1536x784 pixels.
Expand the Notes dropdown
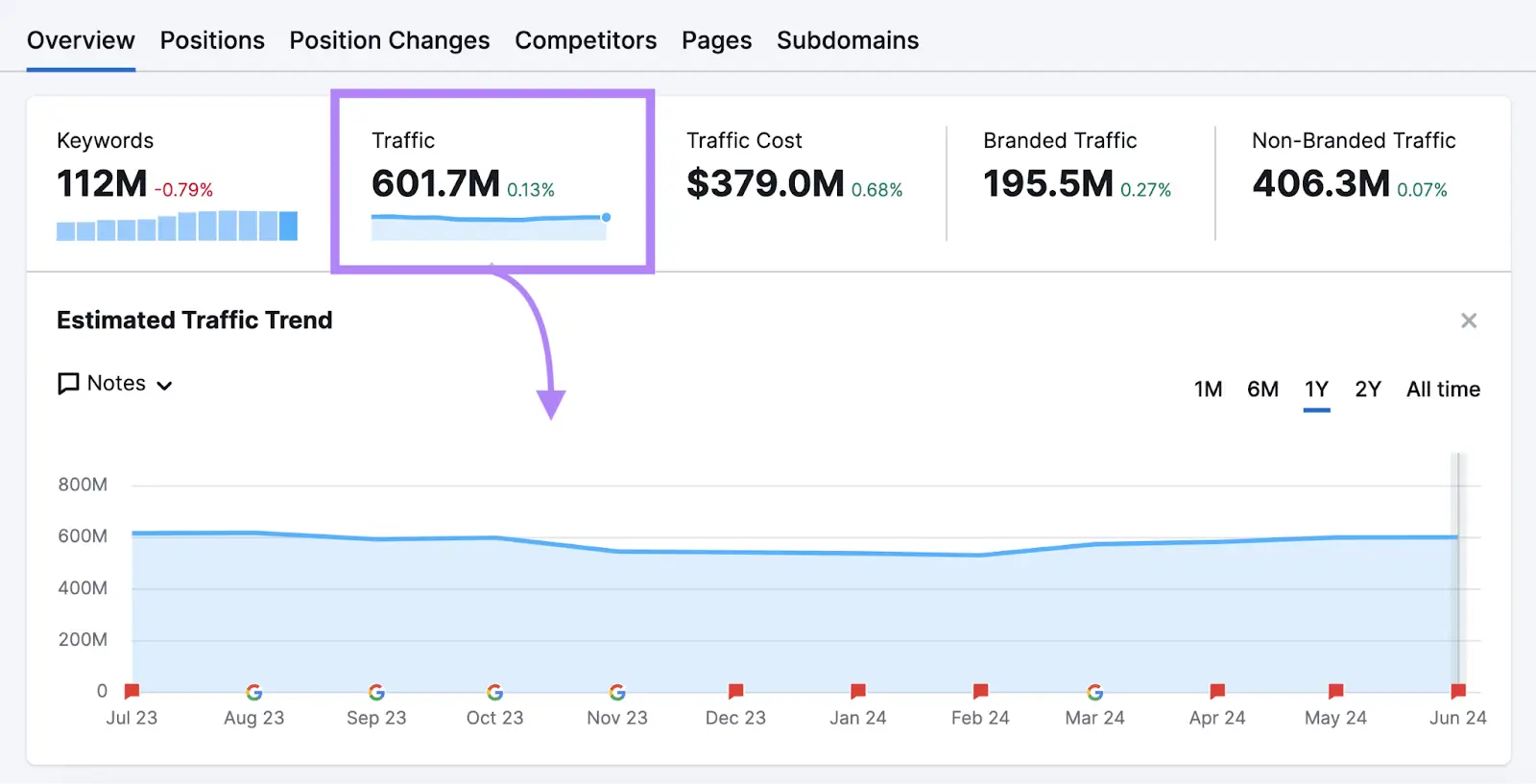coord(115,384)
